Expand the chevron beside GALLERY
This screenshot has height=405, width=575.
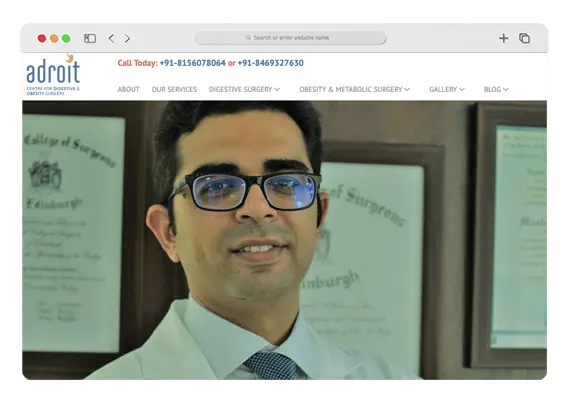[462, 89]
